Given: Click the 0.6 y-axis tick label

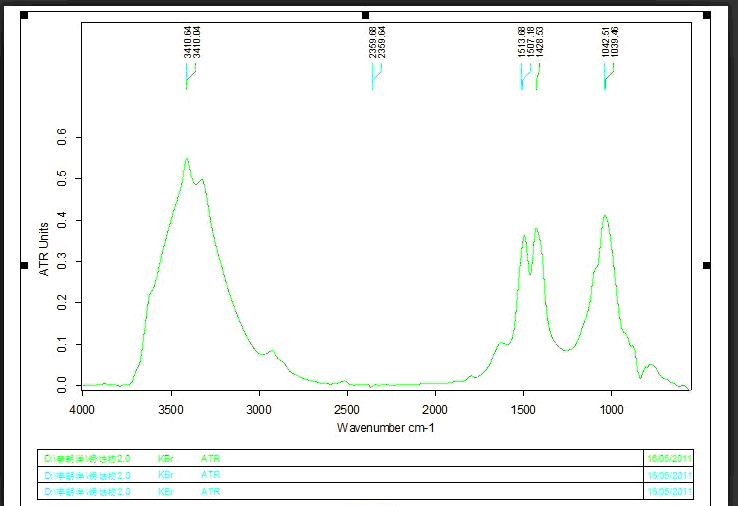Looking at the screenshot, I should pos(62,137).
